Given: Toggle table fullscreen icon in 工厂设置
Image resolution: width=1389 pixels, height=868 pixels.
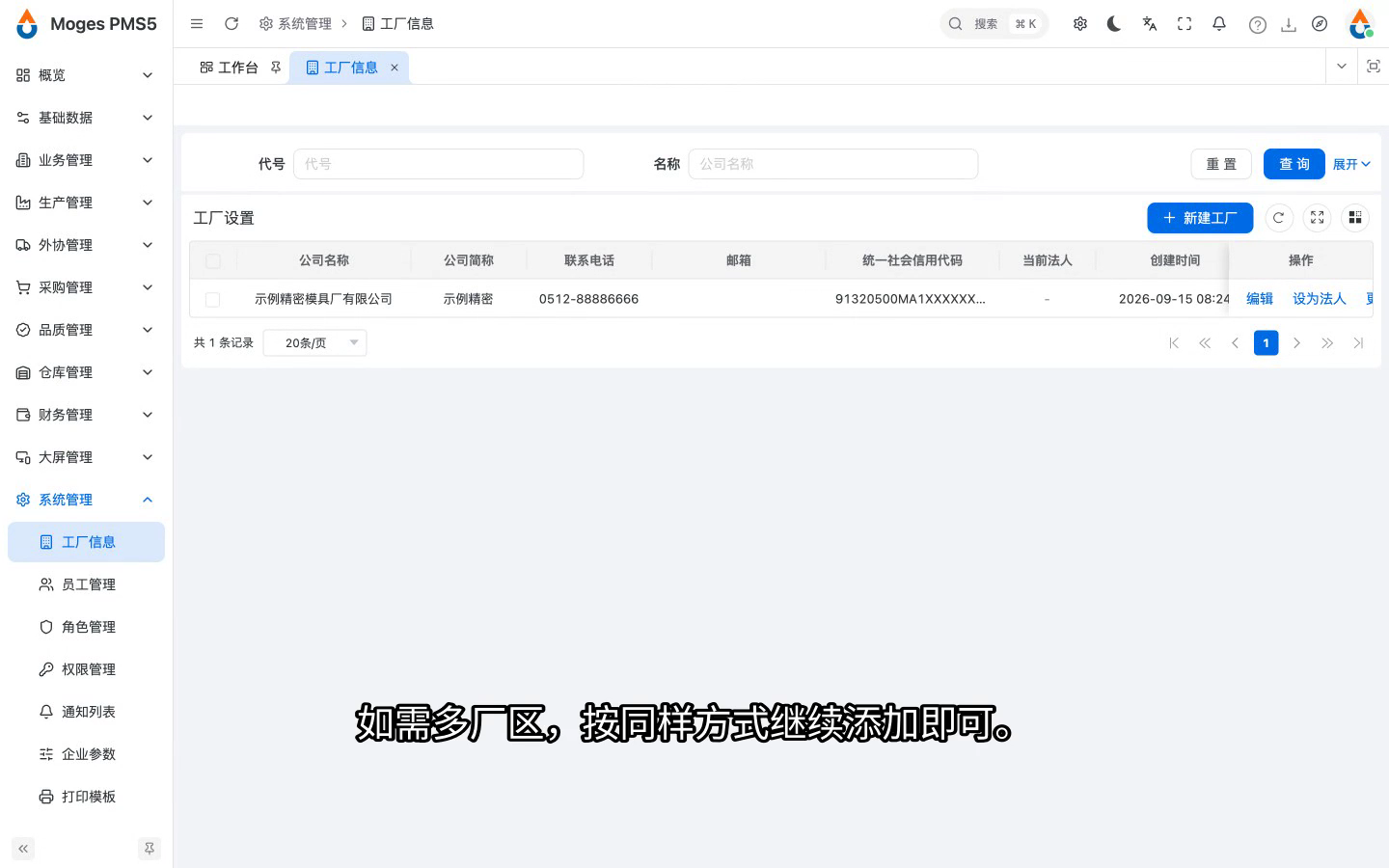Looking at the screenshot, I should (1317, 218).
